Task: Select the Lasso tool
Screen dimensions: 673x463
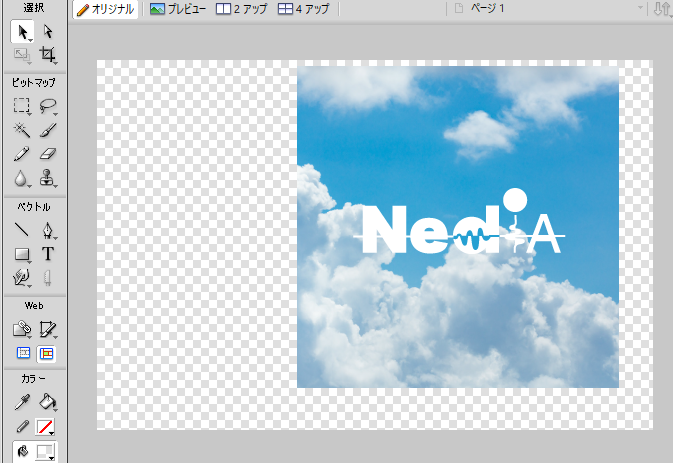Action: [x=47, y=106]
